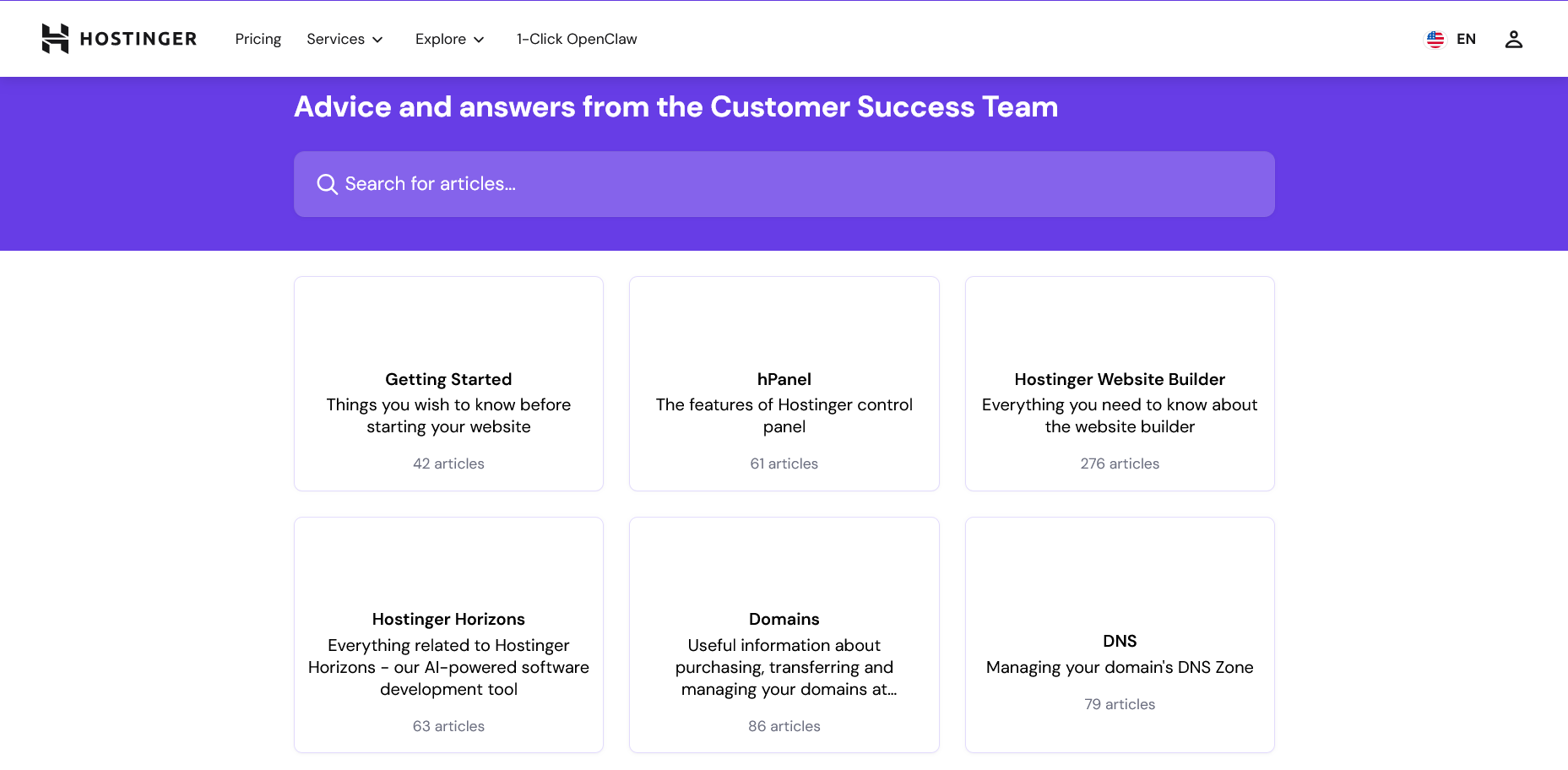Click the Hostinger logo icon
This screenshot has width=1568, height=770.
(55, 39)
